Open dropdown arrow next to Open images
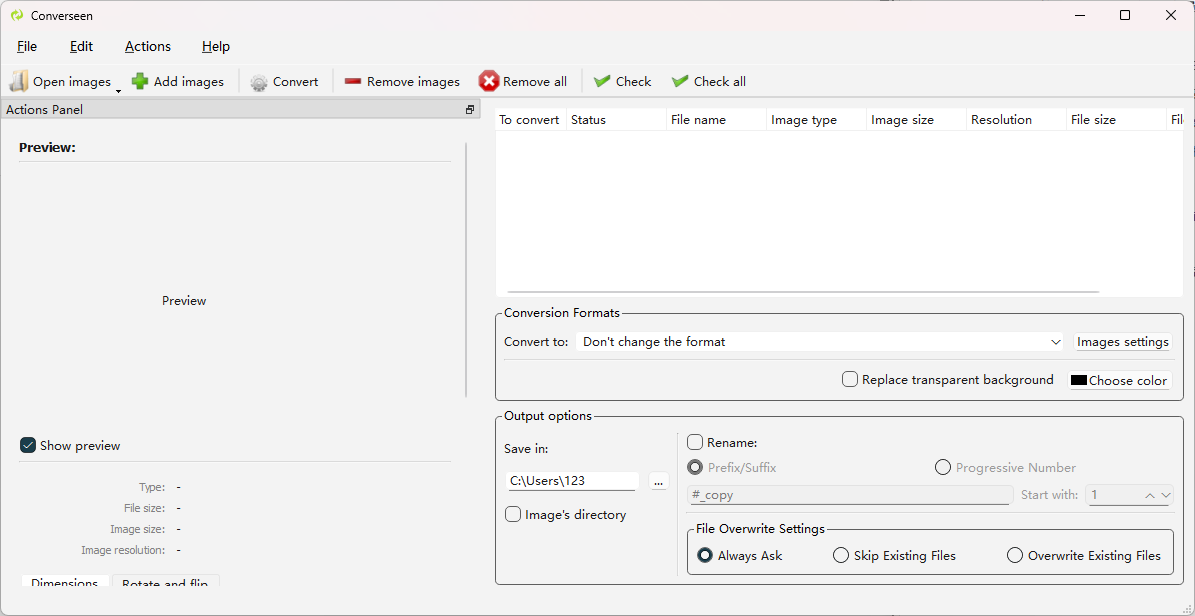The width and height of the screenshot is (1195, 616). (x=118, y=90)
